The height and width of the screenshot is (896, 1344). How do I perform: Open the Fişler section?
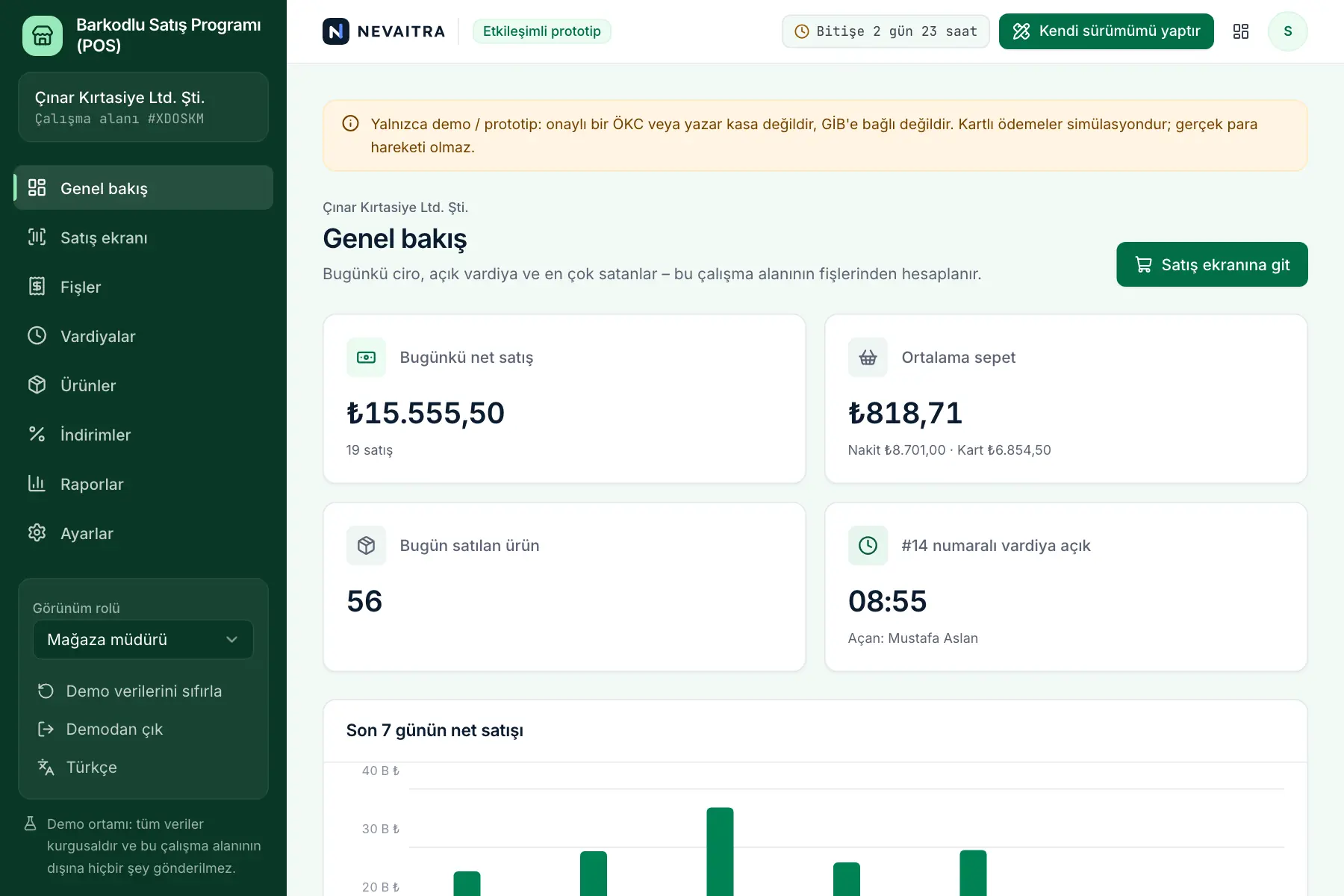[143, 287]
